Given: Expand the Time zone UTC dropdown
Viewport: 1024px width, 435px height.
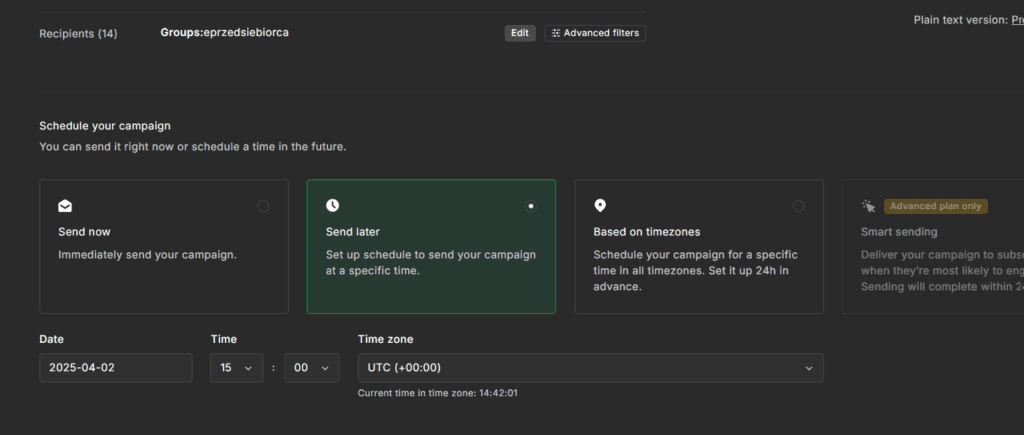Looking at the screenshot, I should pos(590,368).
